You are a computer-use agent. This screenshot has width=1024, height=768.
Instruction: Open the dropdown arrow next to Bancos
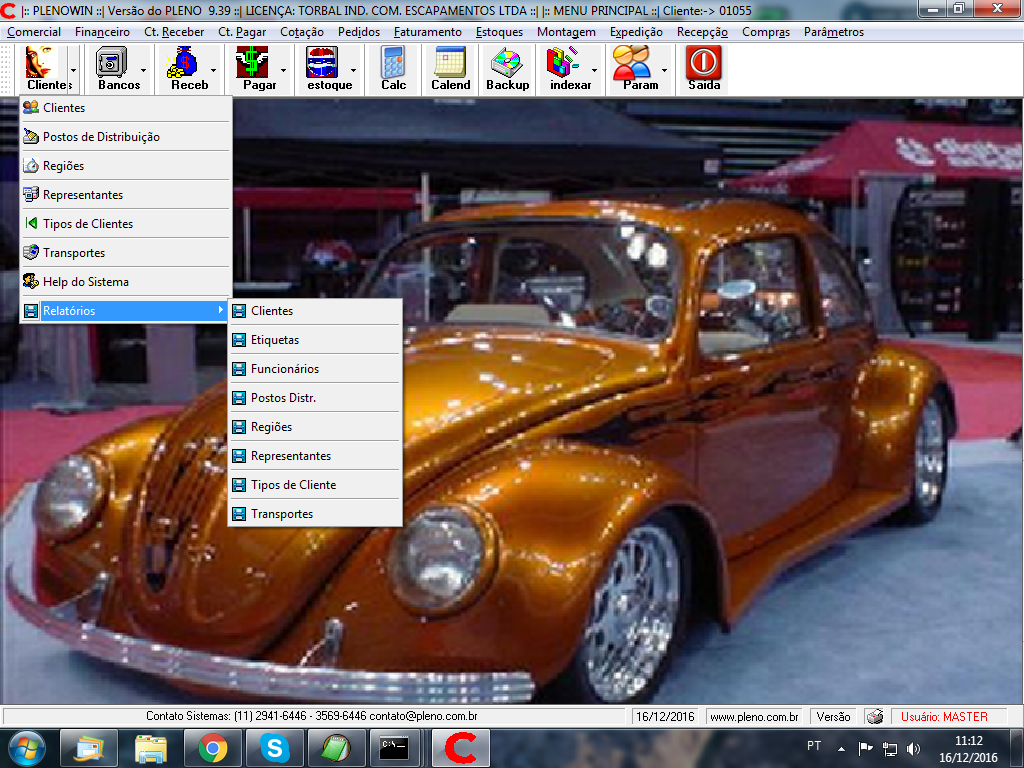click(144, 71)
